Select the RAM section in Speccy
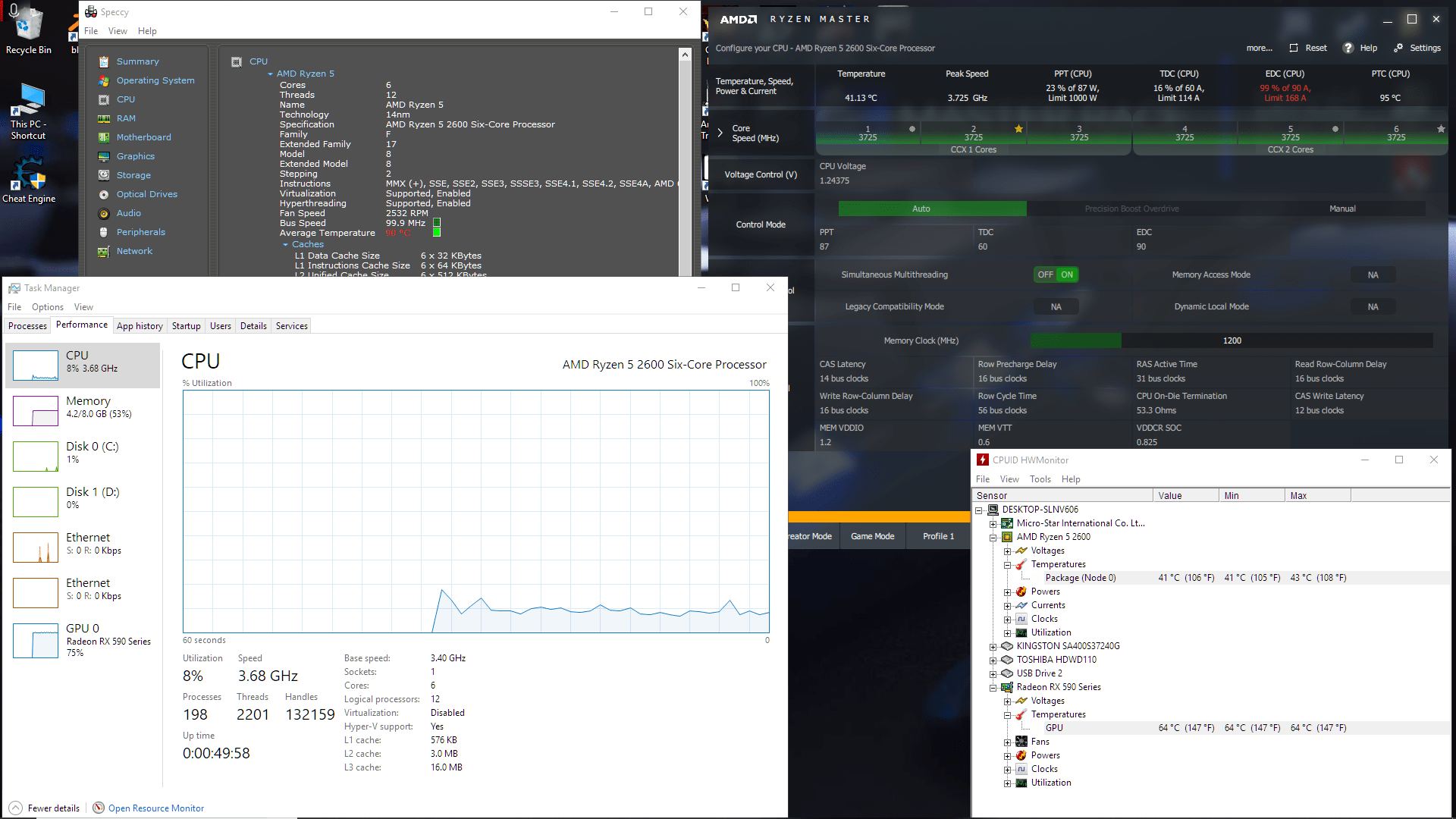This screenshot has height=819, width=1456. point(127,118)
